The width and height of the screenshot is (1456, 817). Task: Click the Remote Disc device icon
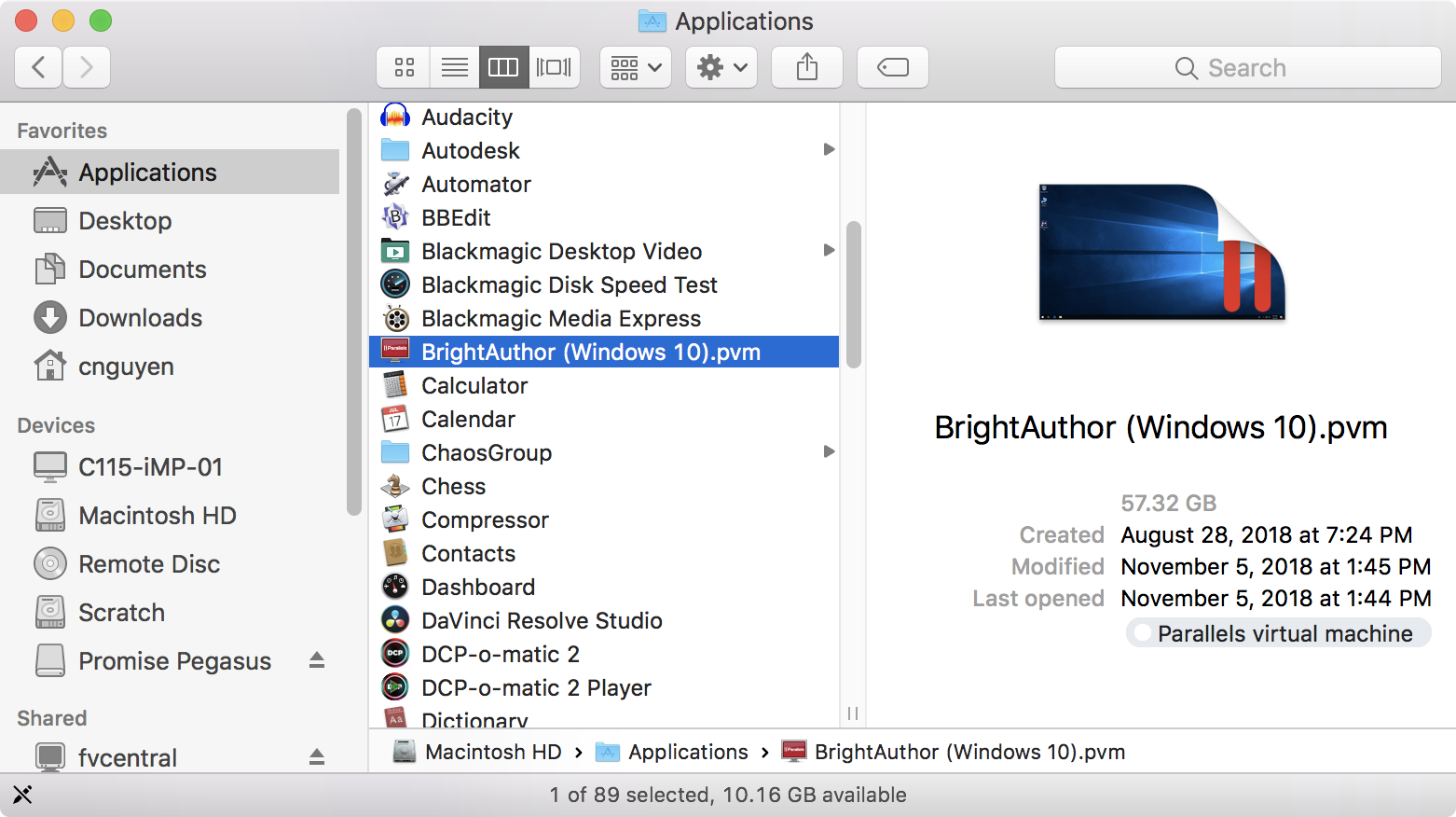pyautogui.click(x=48, y=563)
